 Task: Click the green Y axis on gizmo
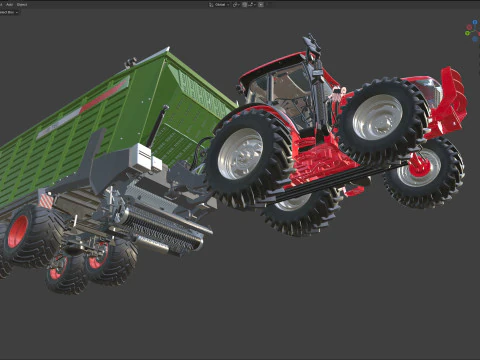[467, 33]
